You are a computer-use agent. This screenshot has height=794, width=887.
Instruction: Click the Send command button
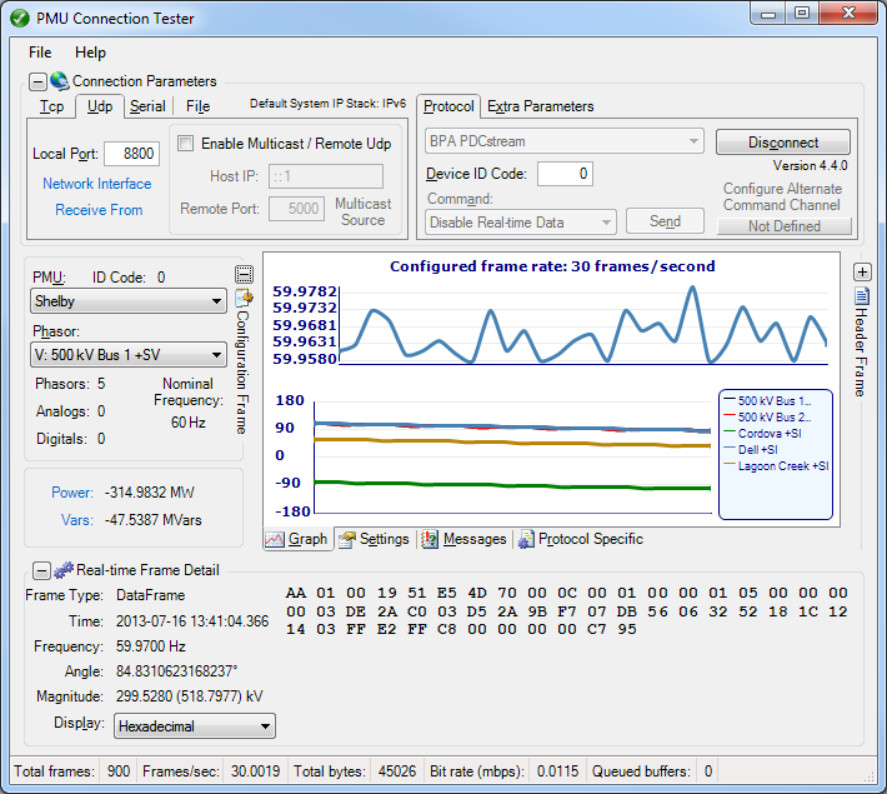(x=665, y=221)
